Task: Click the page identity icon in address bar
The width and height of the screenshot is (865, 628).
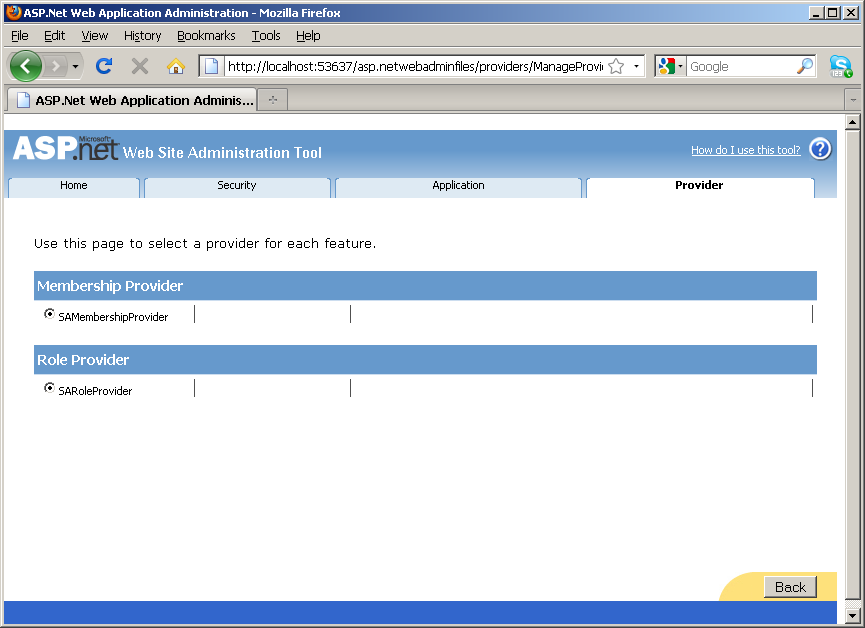Action: point(211,66)
